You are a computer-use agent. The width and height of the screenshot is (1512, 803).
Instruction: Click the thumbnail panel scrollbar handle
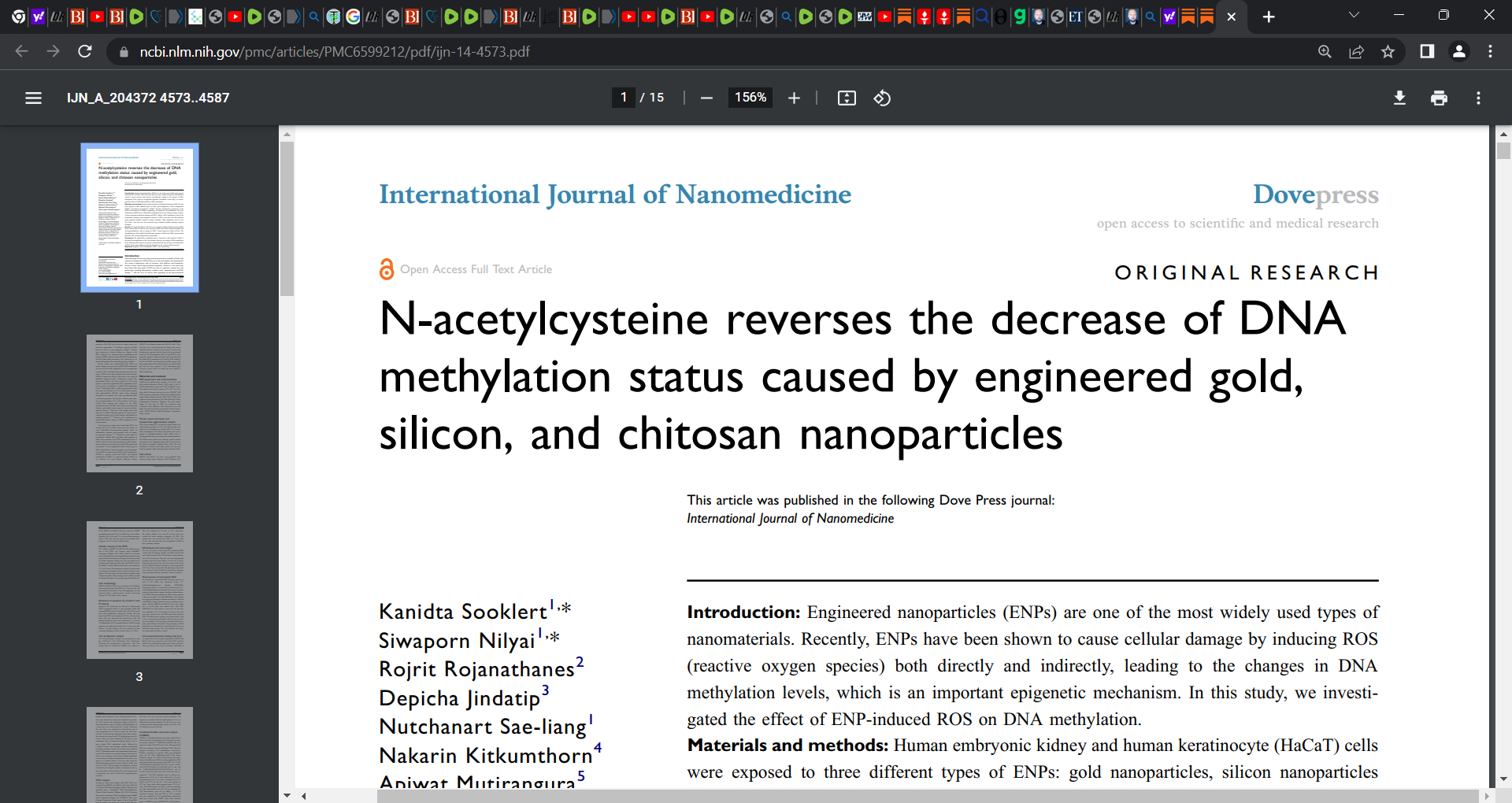pos(287,219)
